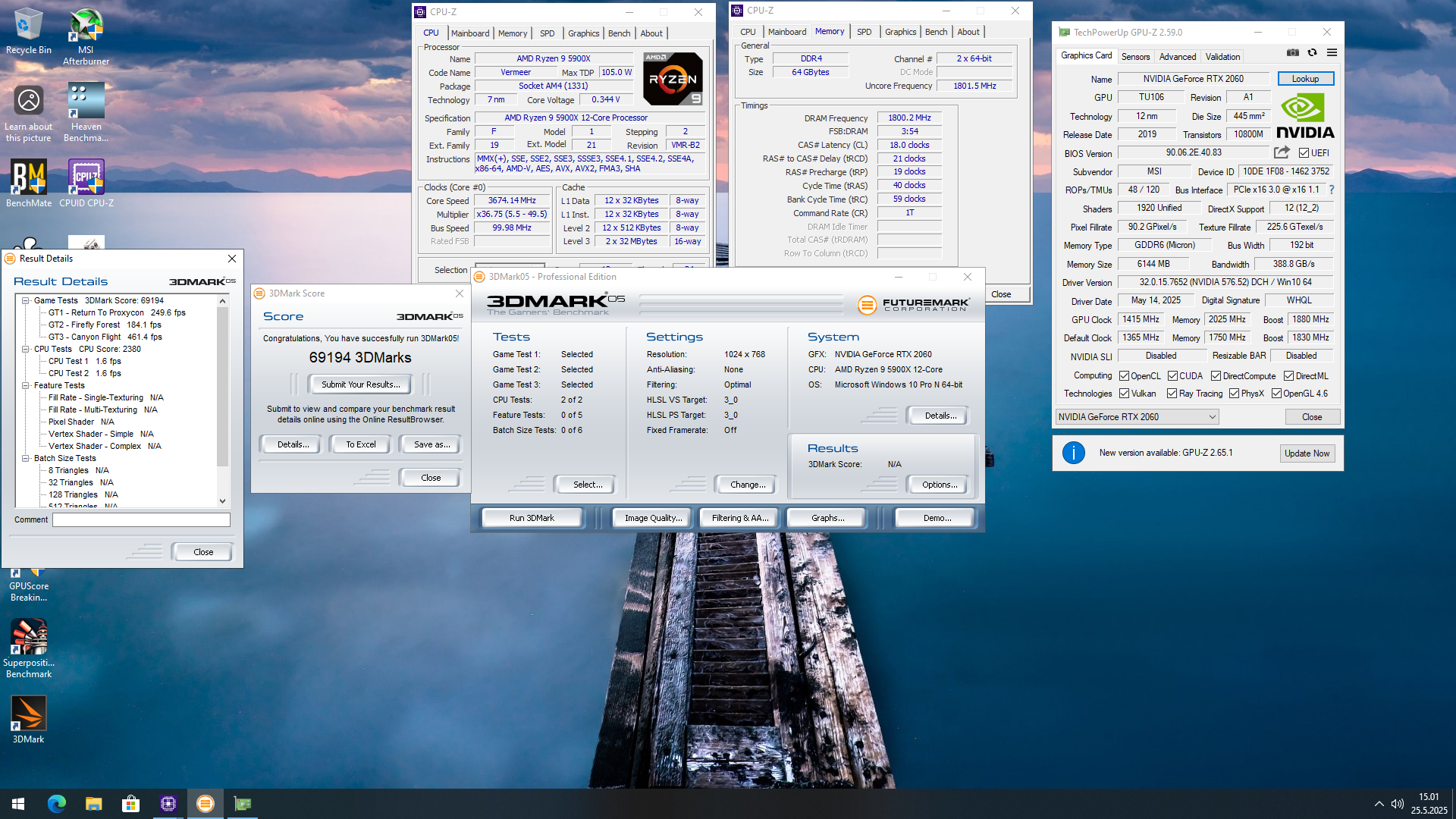Click the NVIDIA logo in GPU-Z

(x=1305, y=115)
